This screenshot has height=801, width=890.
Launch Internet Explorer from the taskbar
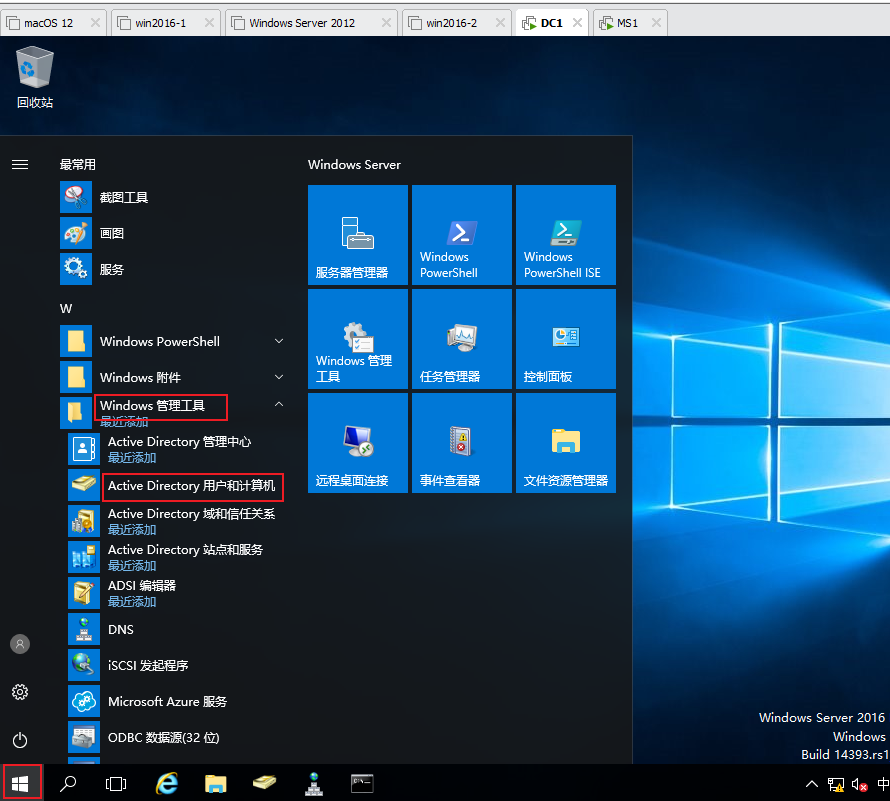coord(167,783)
